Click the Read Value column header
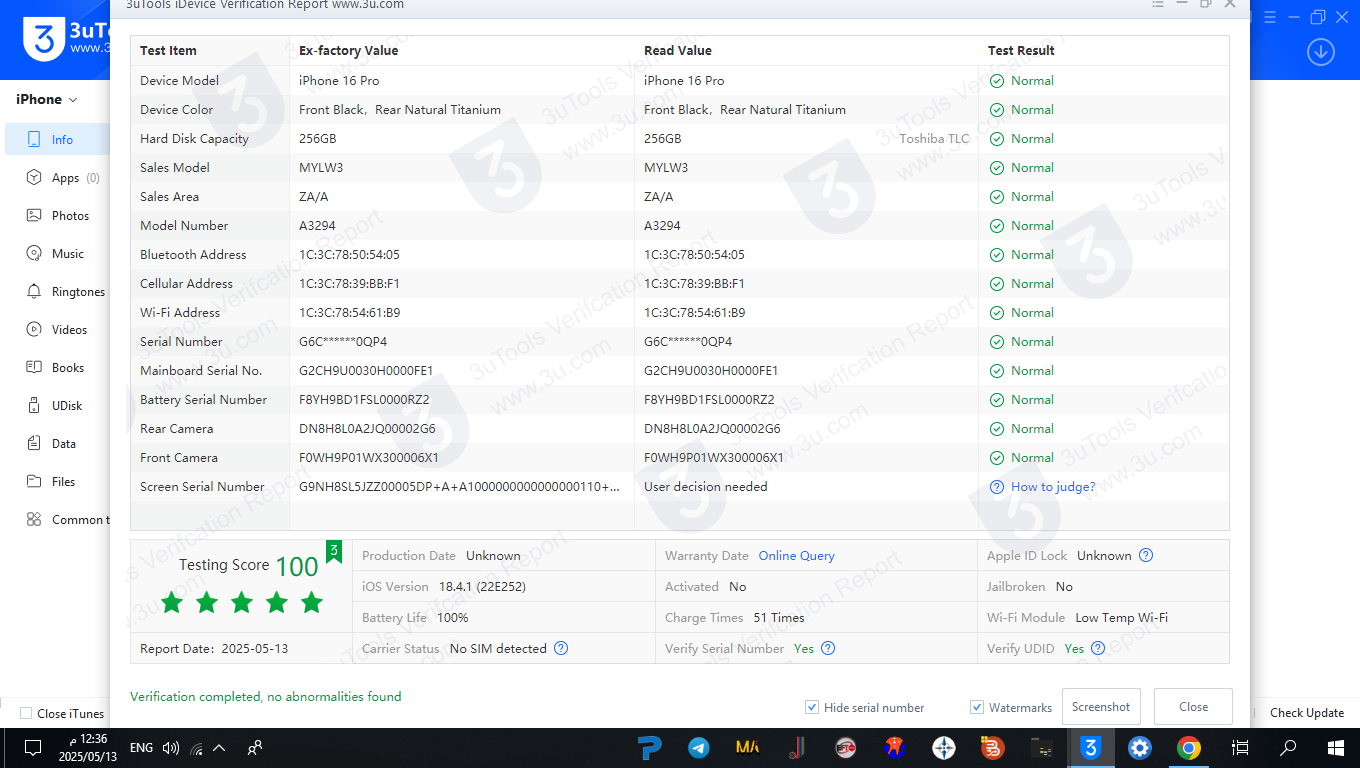 click(x=678, y=51)
